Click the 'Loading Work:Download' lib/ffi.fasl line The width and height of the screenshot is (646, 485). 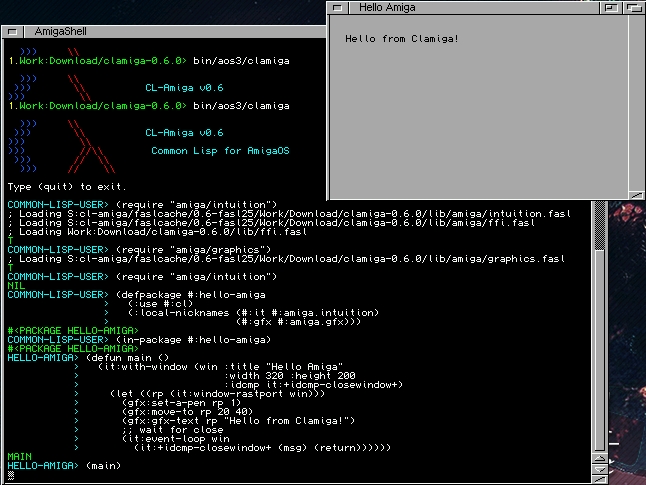[157, 232]
